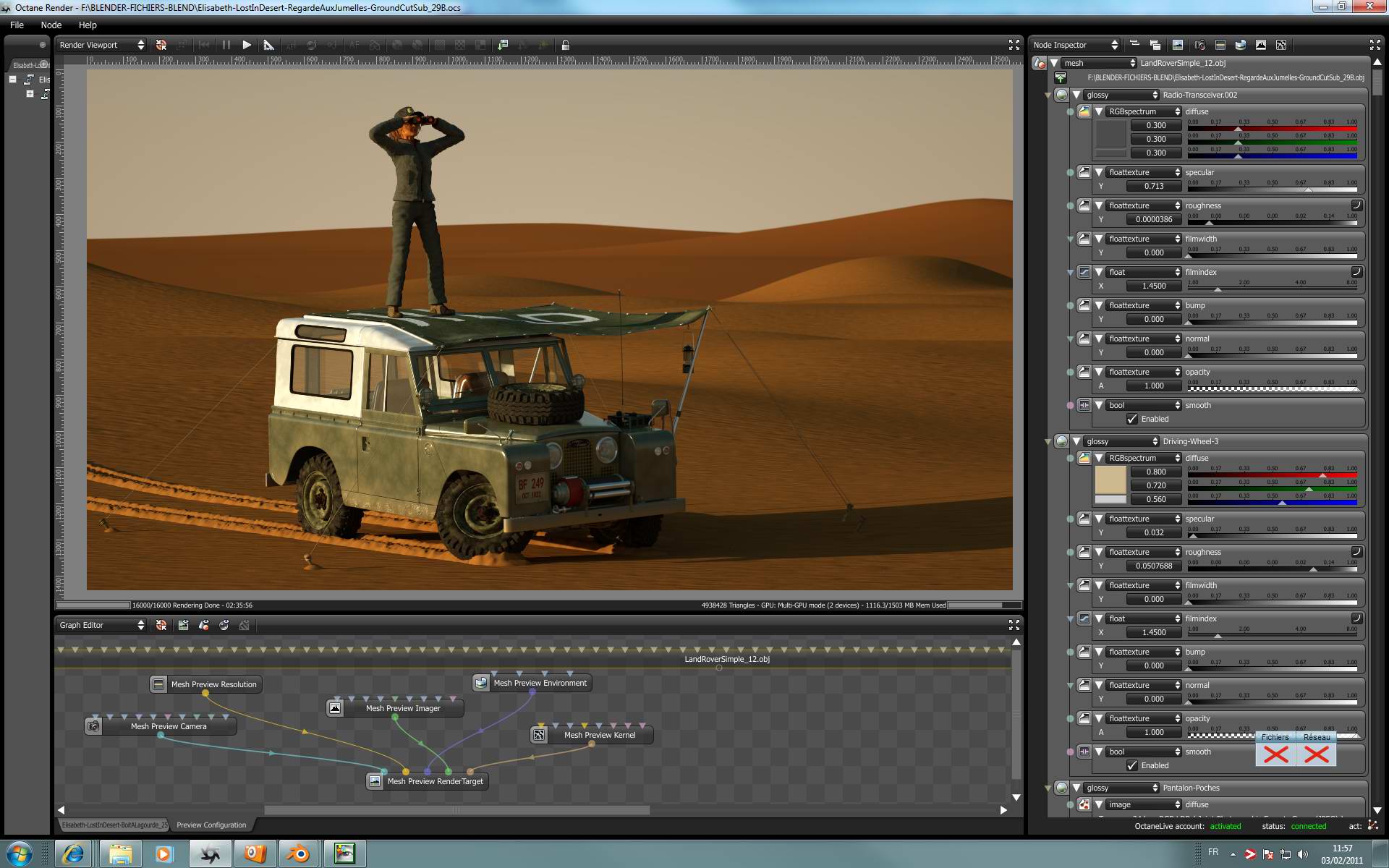Switch to the Preview Configuration tab
The image size is (1389, 868).
pyautogui.click(x=211, y=825)
